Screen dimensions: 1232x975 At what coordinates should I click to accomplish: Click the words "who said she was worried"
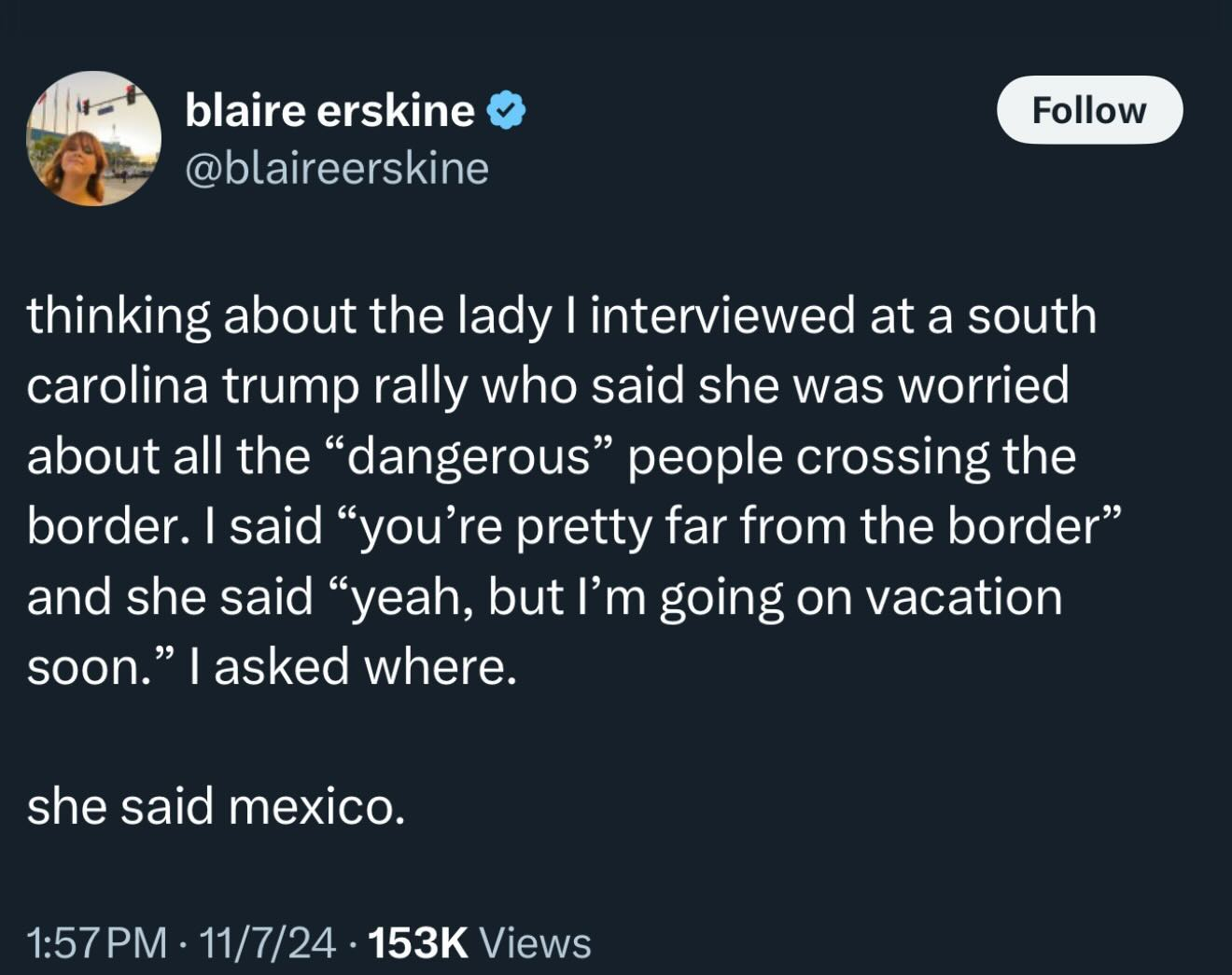point(775,385)
